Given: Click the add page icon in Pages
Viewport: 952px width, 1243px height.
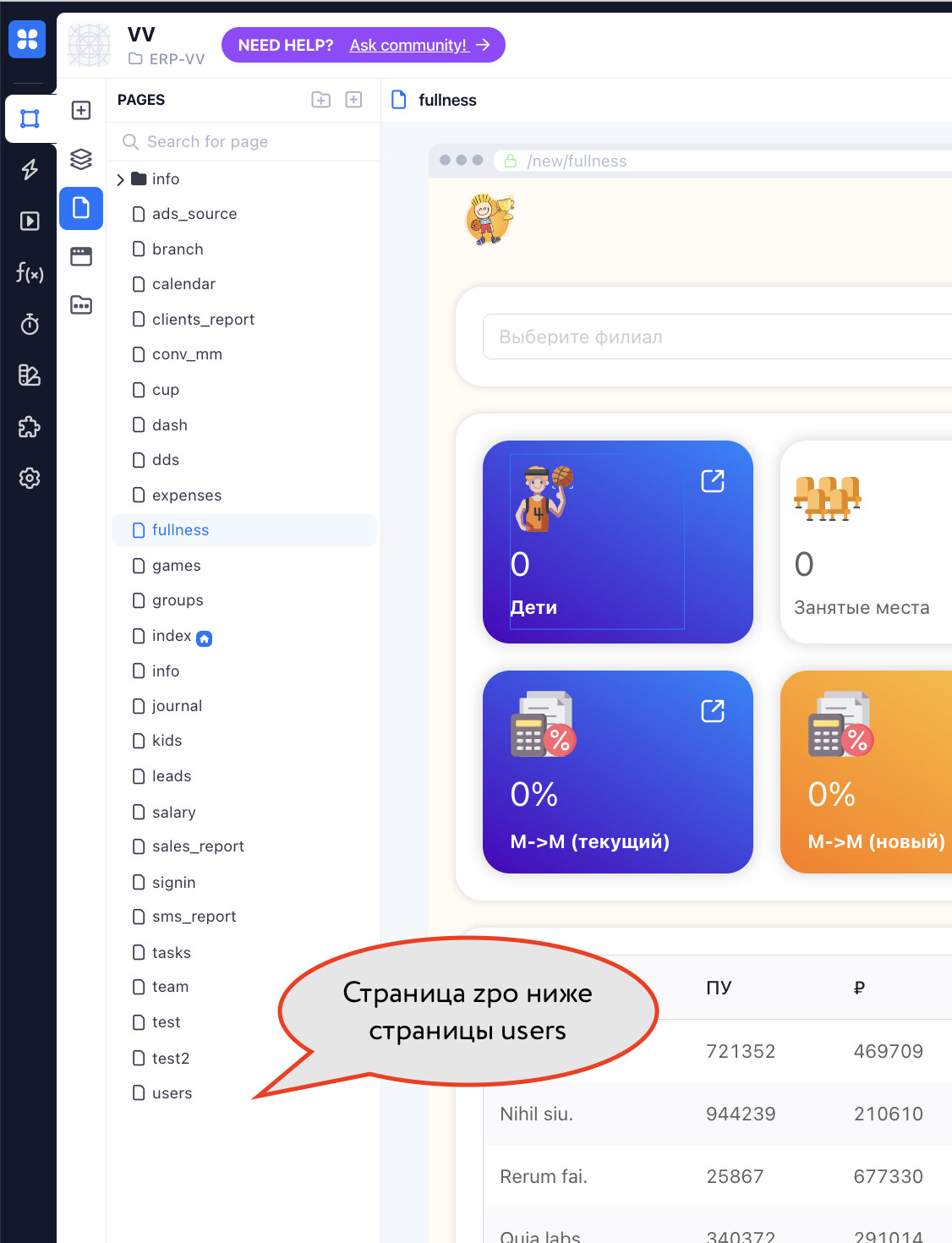Looking at the screenshot, I should point(354,100).
